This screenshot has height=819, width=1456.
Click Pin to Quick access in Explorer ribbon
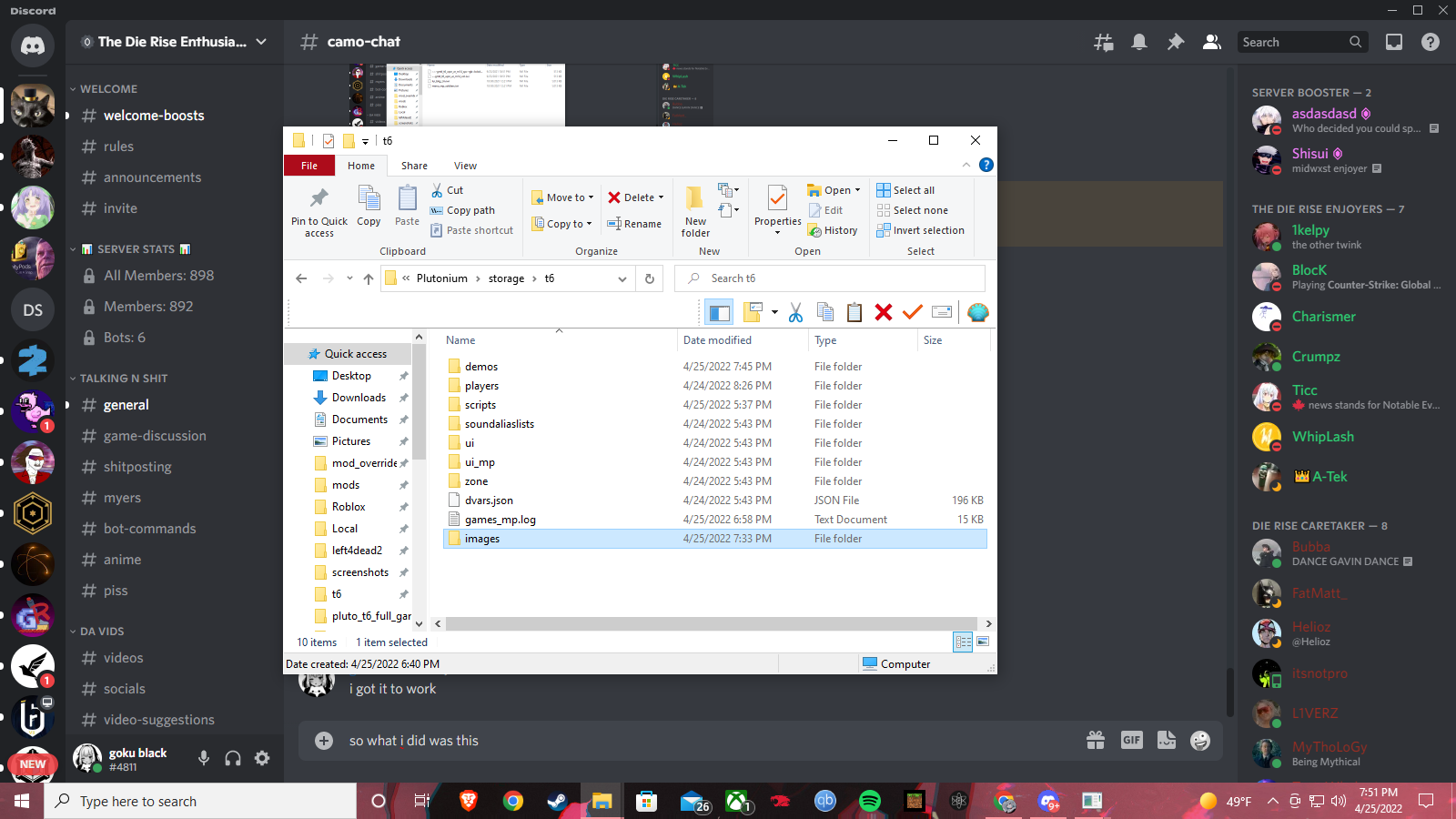point(319,212)
